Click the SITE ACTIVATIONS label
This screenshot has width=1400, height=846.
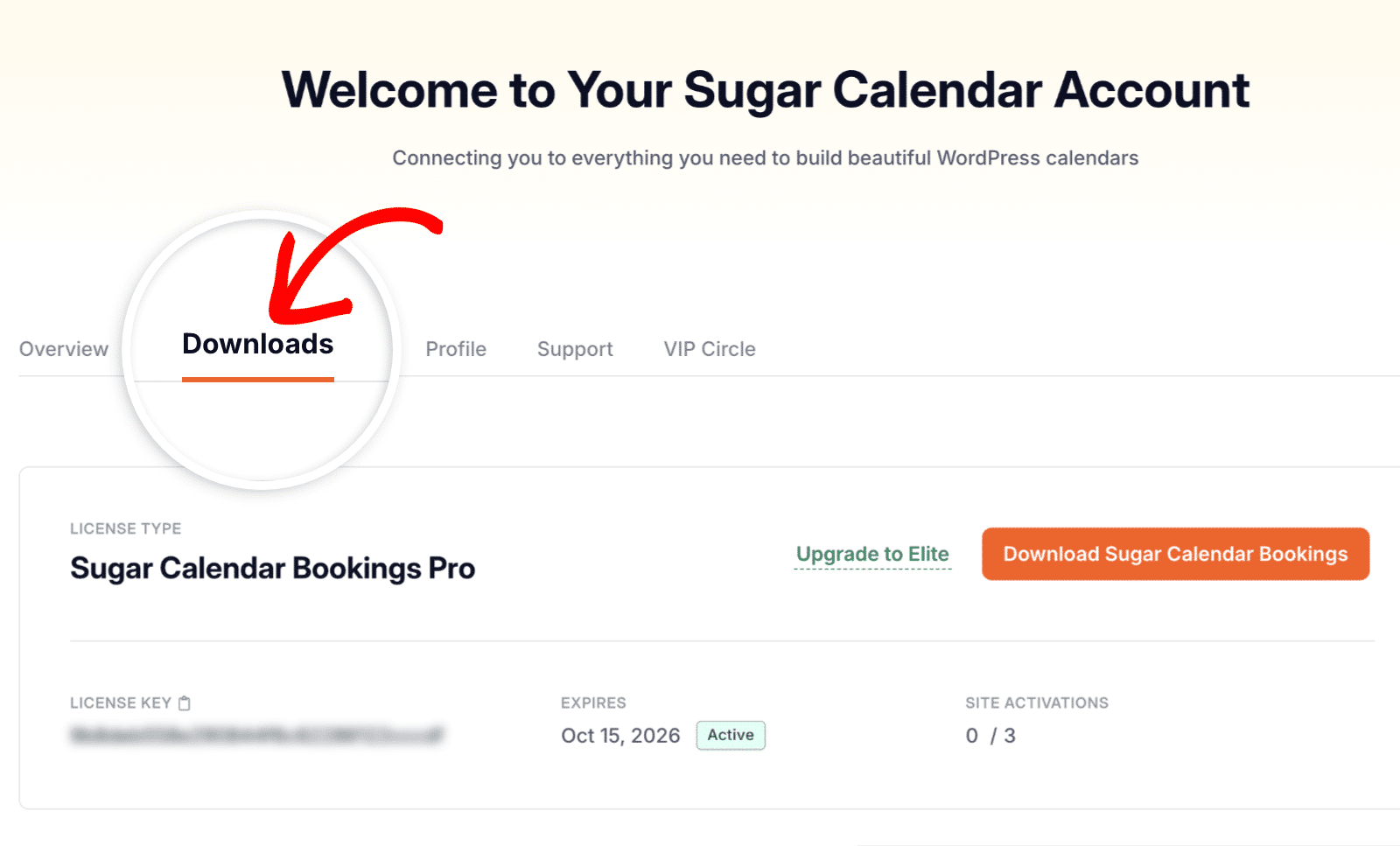pyautogui.click(x=1037, y=703)
